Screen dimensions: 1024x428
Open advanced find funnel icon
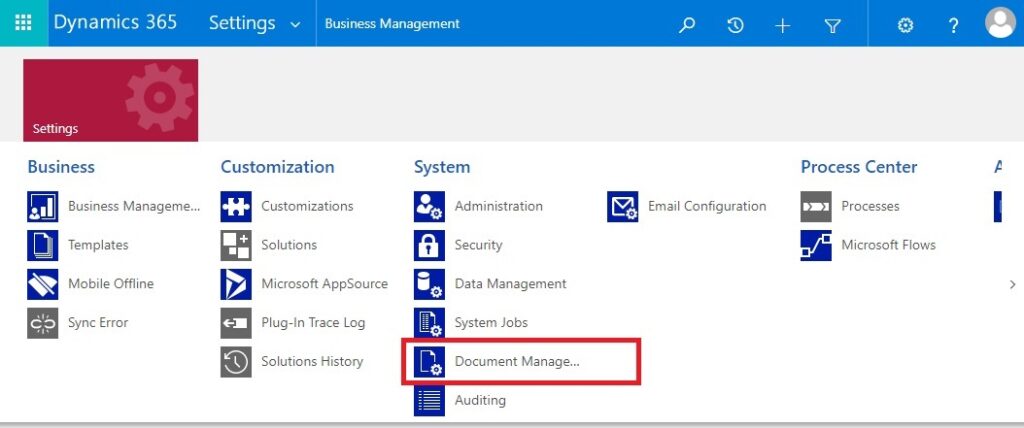coord(832,25)
